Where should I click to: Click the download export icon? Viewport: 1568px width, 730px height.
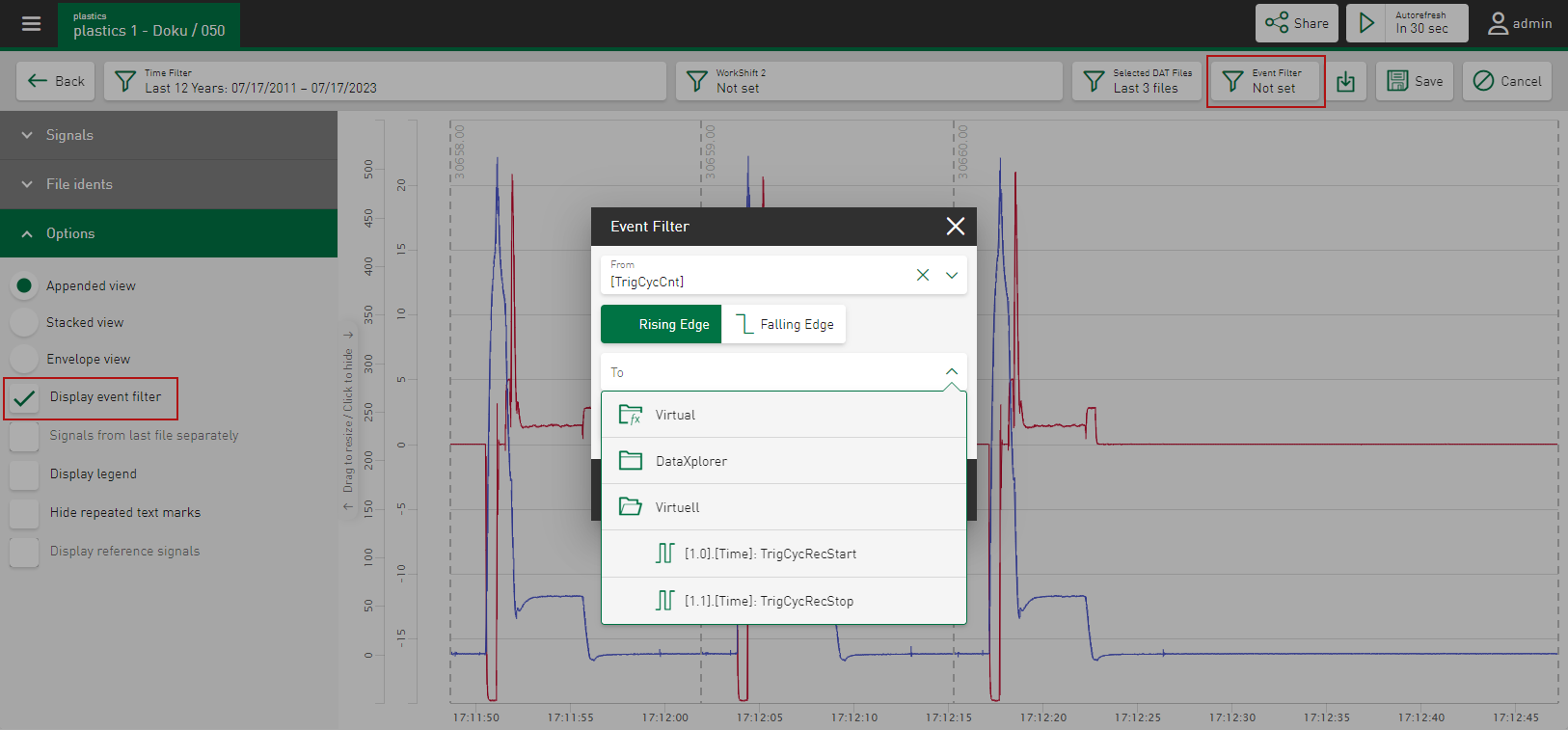click(x=1345, y=82)
